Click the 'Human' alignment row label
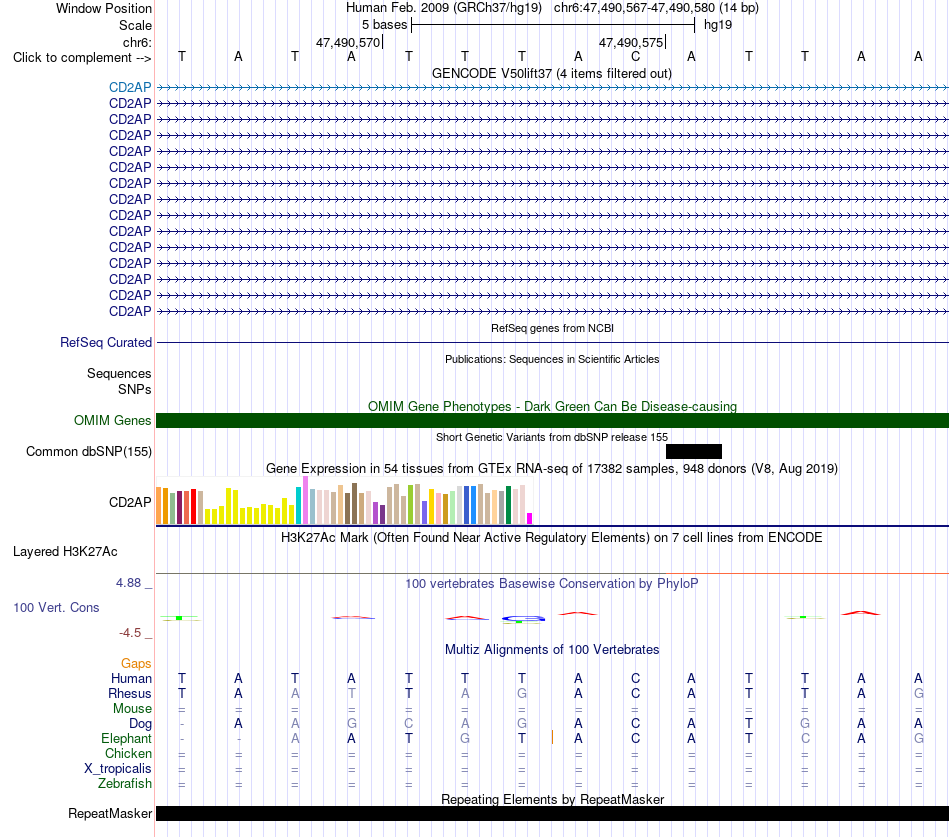950x837 pixels. (x=131, y=678)
